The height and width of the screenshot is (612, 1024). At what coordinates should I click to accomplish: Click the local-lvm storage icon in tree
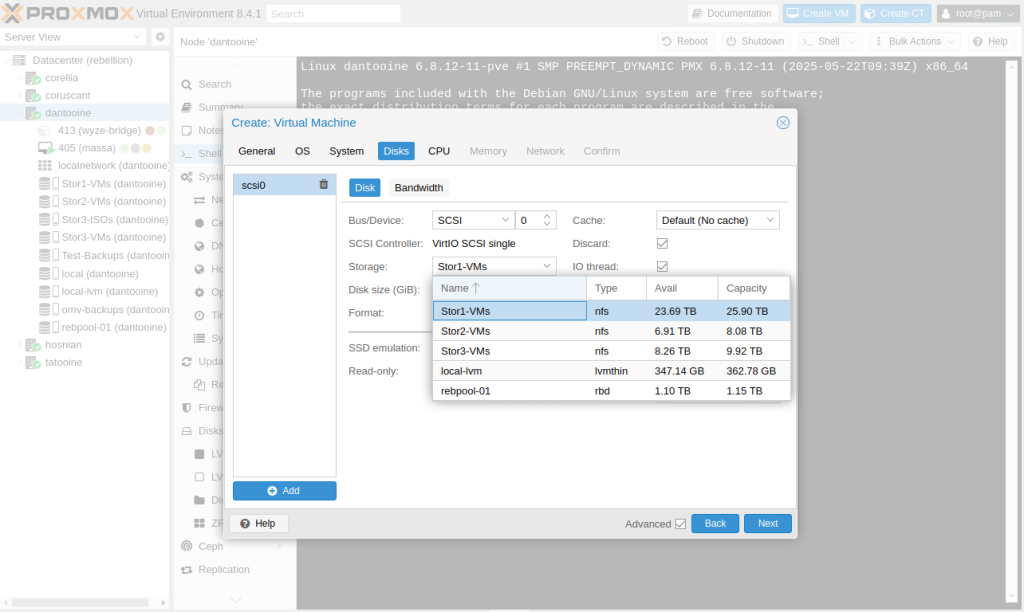click(x=49, y=291)
